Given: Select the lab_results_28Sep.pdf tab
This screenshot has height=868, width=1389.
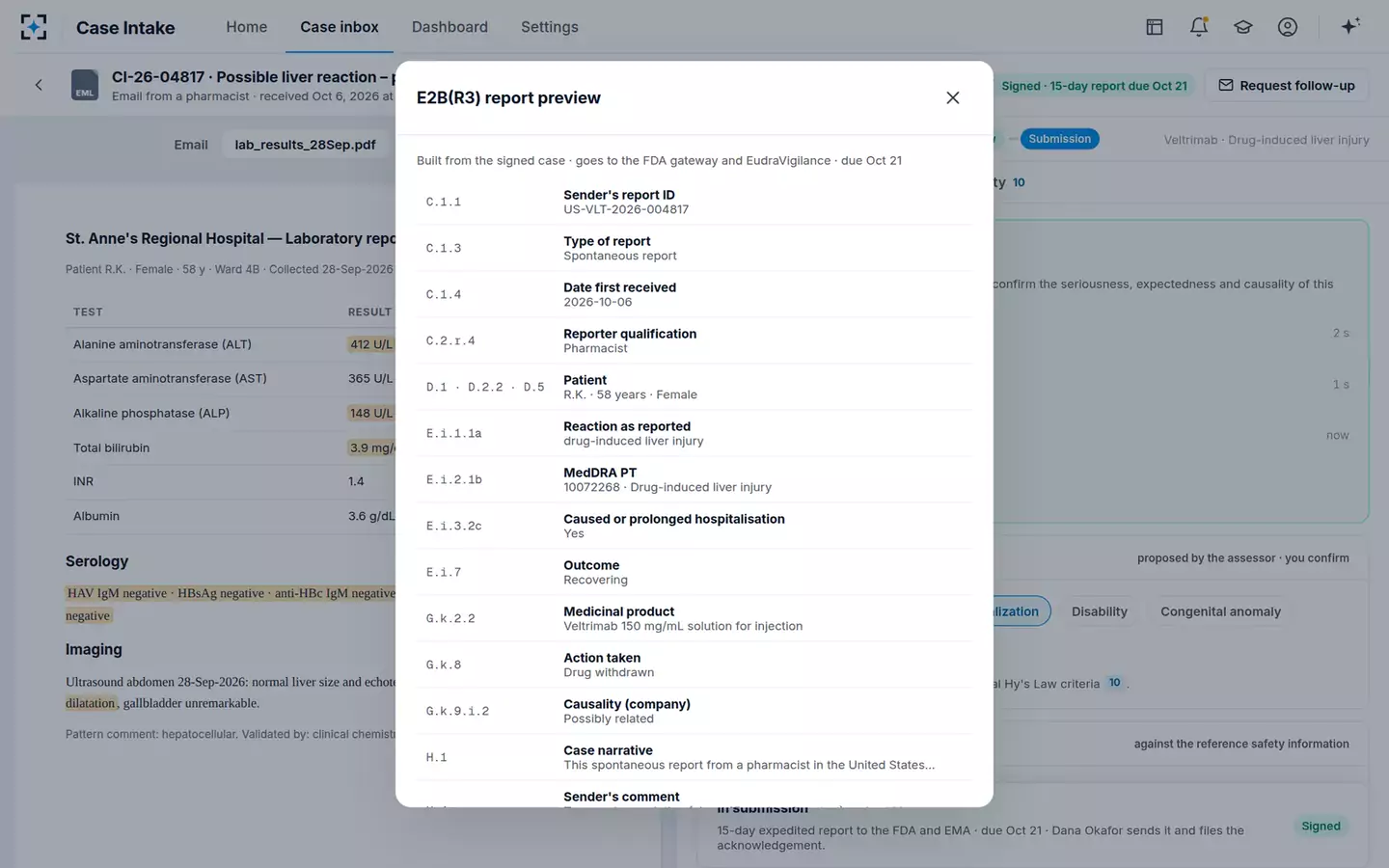Looking at the screenshot, I should pyautogui.click(x=306, y=145).
